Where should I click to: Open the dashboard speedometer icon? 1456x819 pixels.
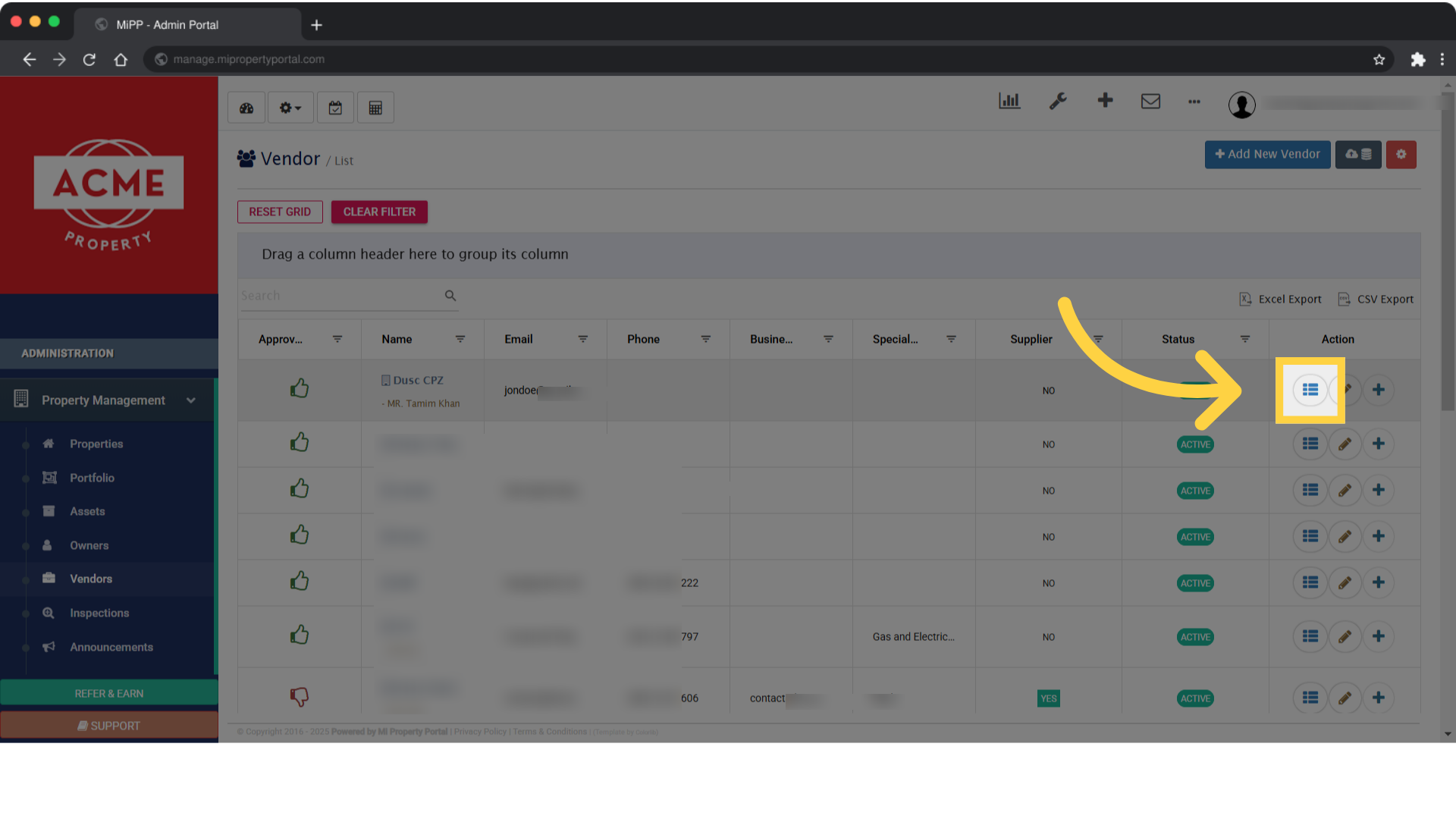[246, 107]
